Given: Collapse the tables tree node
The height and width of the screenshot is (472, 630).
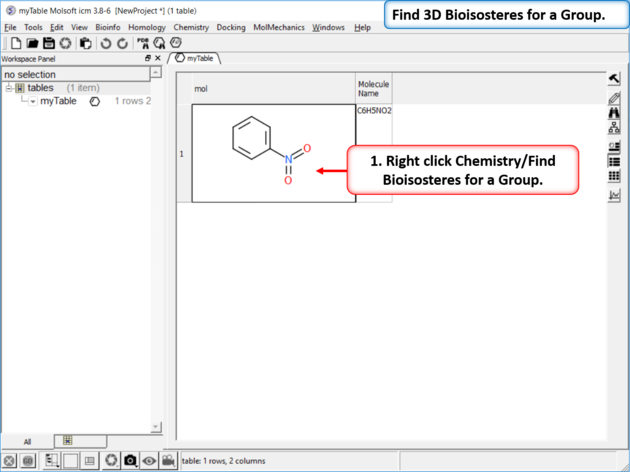Looking at the screenshot, I should coord(9,88).
